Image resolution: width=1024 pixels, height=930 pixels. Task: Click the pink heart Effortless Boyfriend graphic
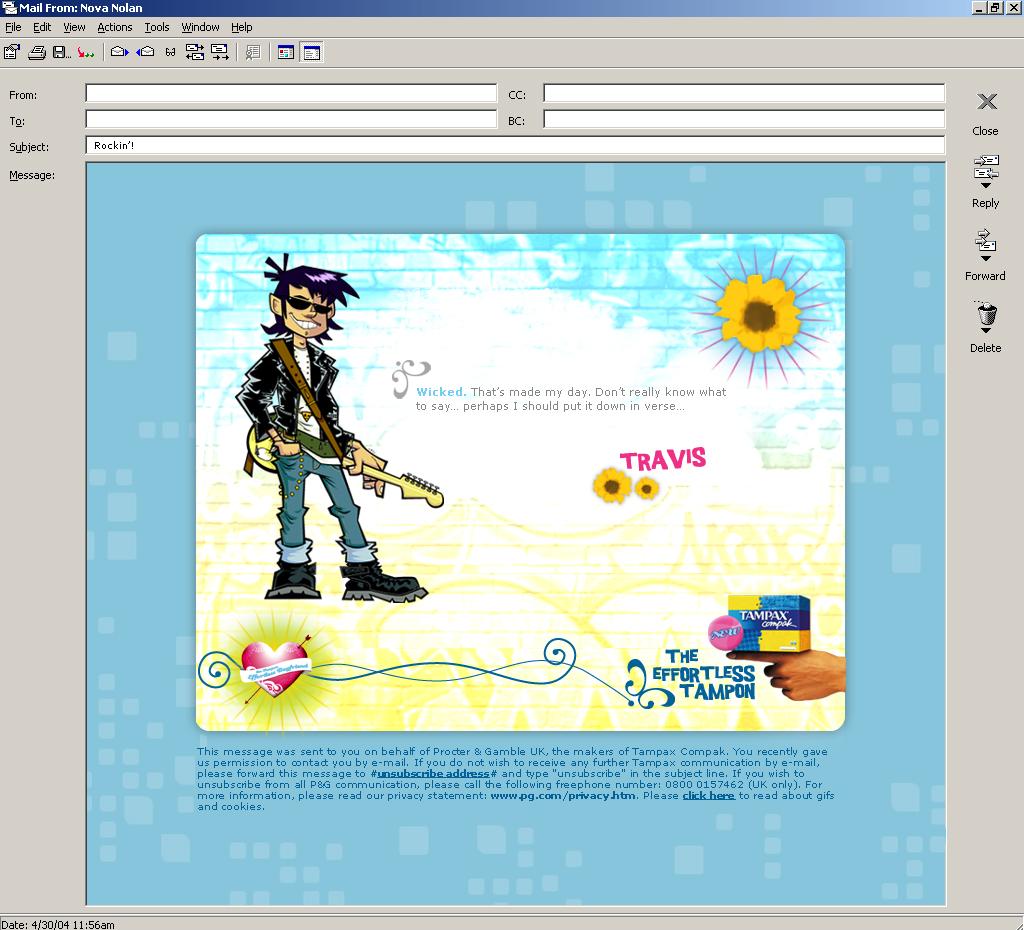click(x=274, y=668)
